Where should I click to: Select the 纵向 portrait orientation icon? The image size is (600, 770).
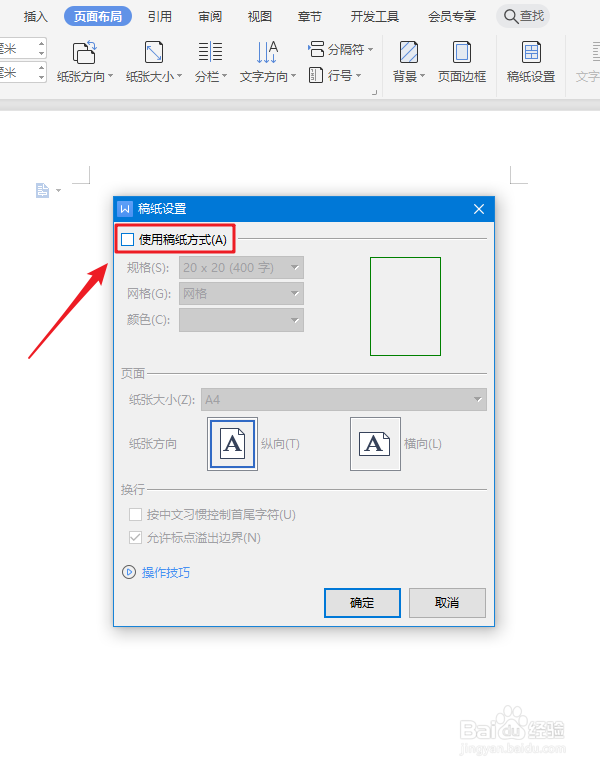[x=232, y=444]
